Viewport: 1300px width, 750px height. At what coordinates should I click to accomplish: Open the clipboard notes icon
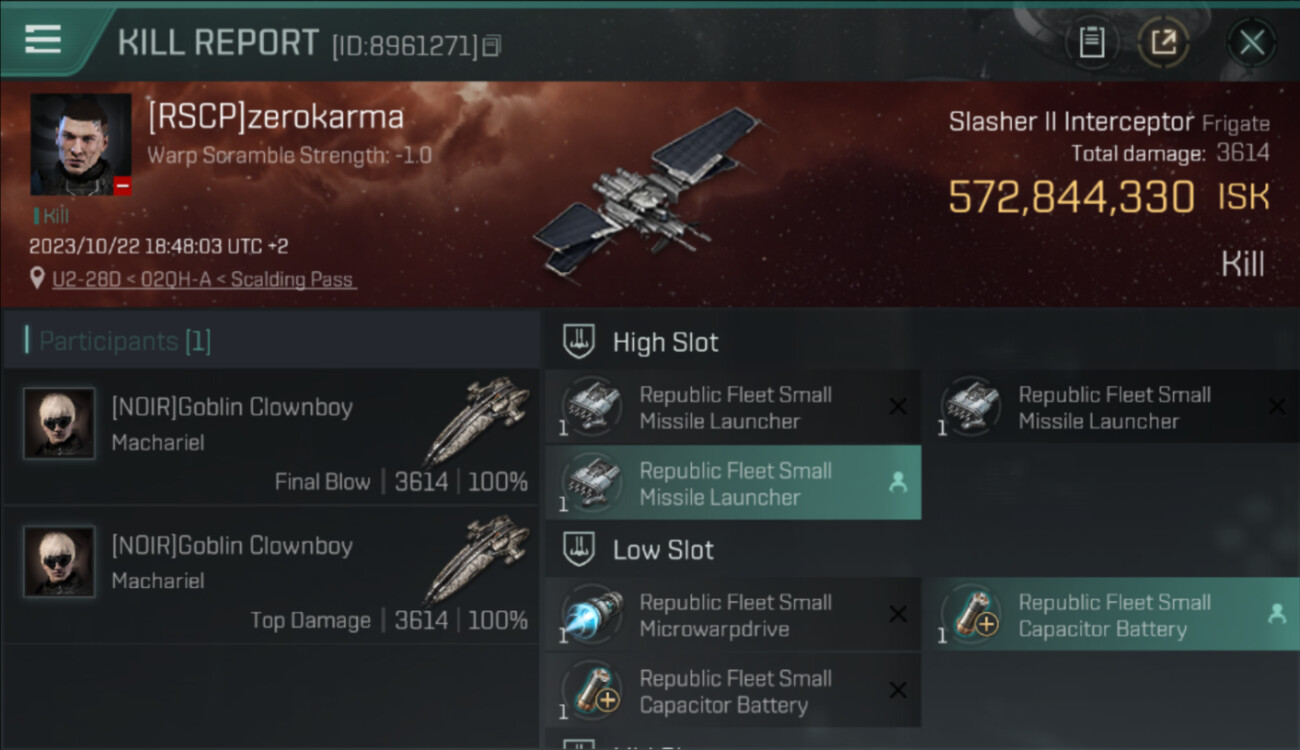point(1091,42)
